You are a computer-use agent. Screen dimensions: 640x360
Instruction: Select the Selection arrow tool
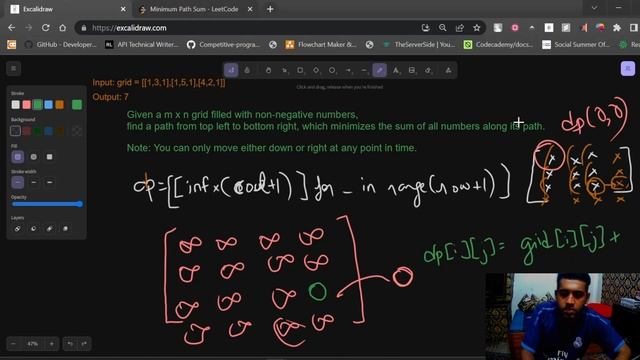(284, 70)
